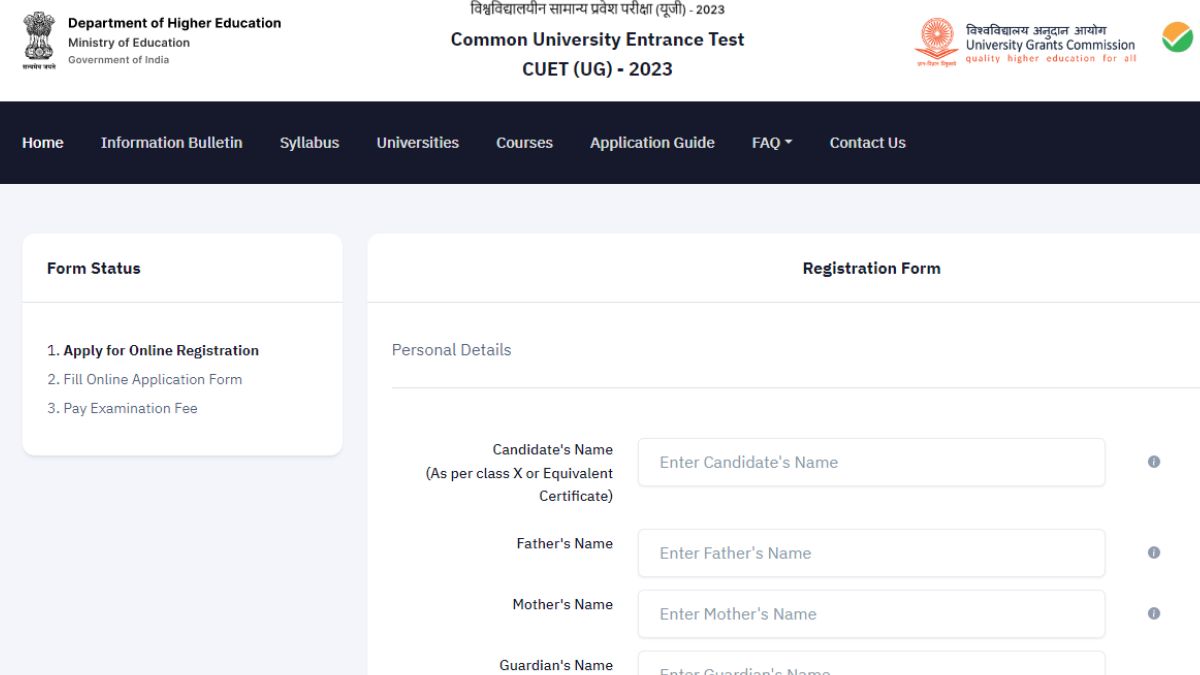Go to the Home menu item

coord(42,142)
